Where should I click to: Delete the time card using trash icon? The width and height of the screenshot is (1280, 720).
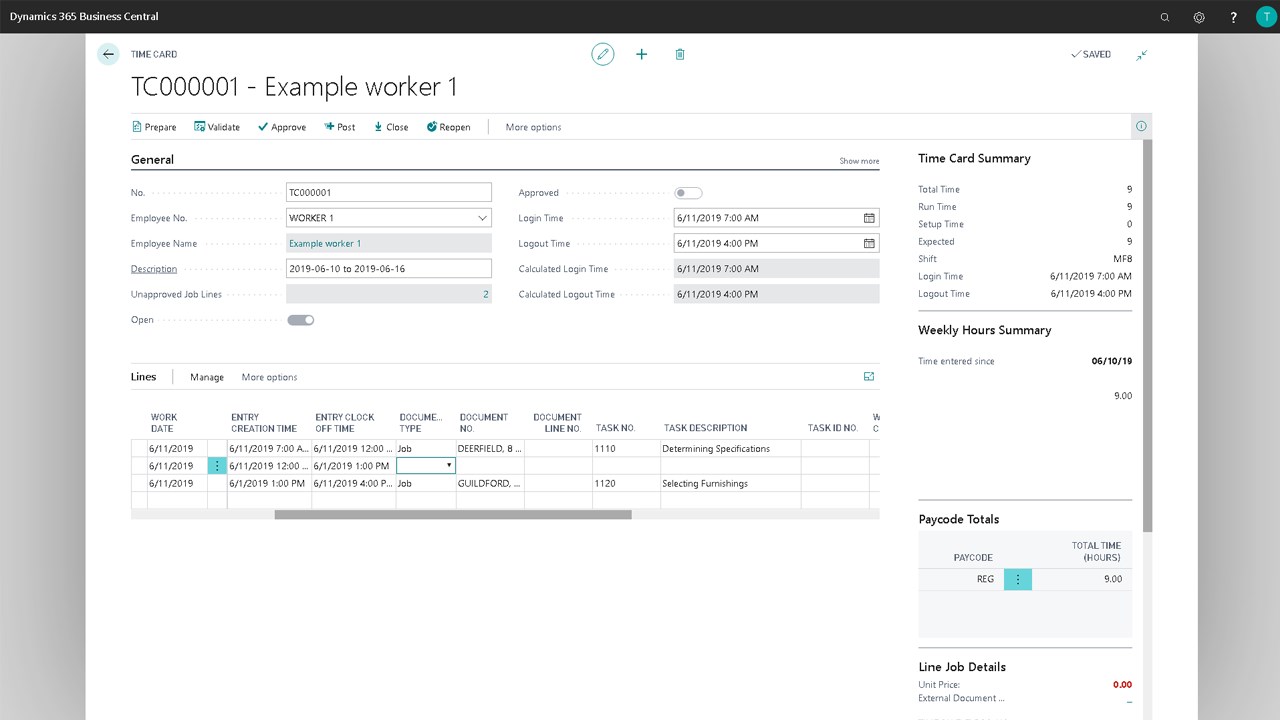point(680,54)
